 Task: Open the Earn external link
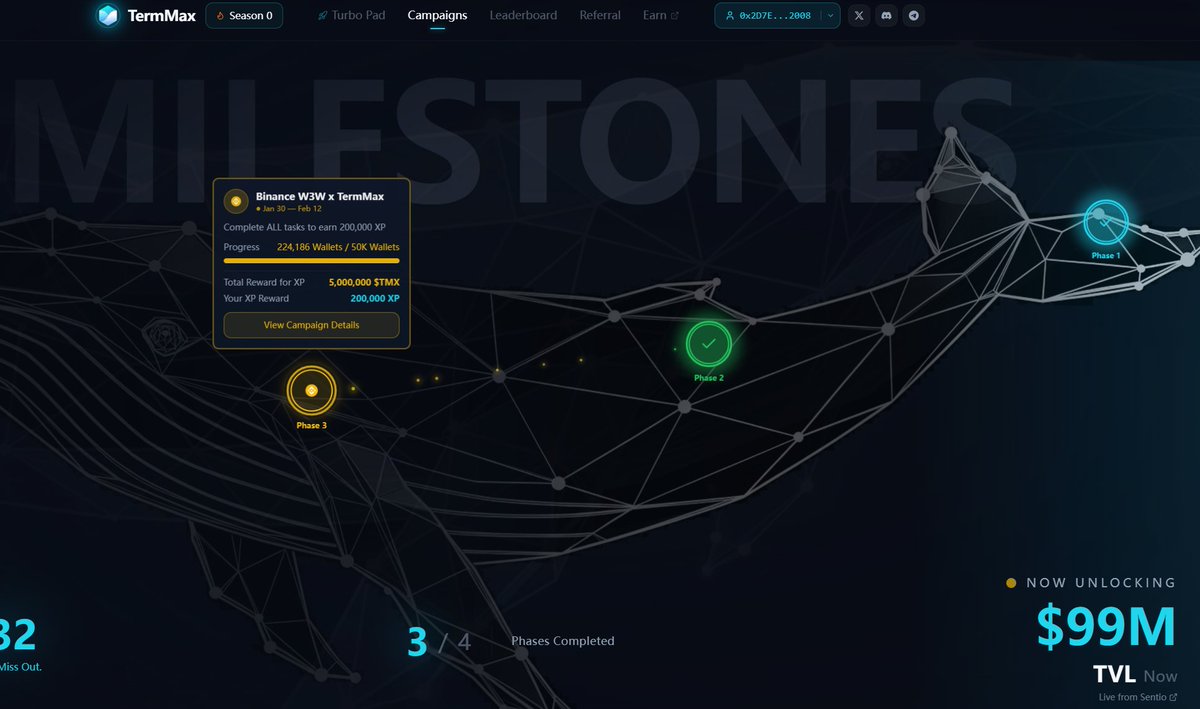(660, 15)
